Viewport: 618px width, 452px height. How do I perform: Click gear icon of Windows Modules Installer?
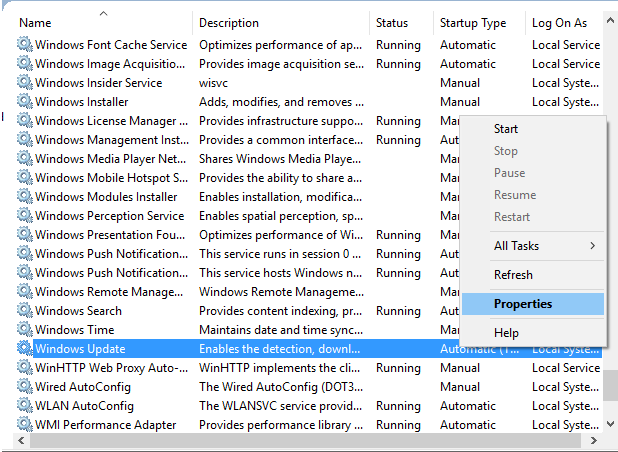point(25,196)
